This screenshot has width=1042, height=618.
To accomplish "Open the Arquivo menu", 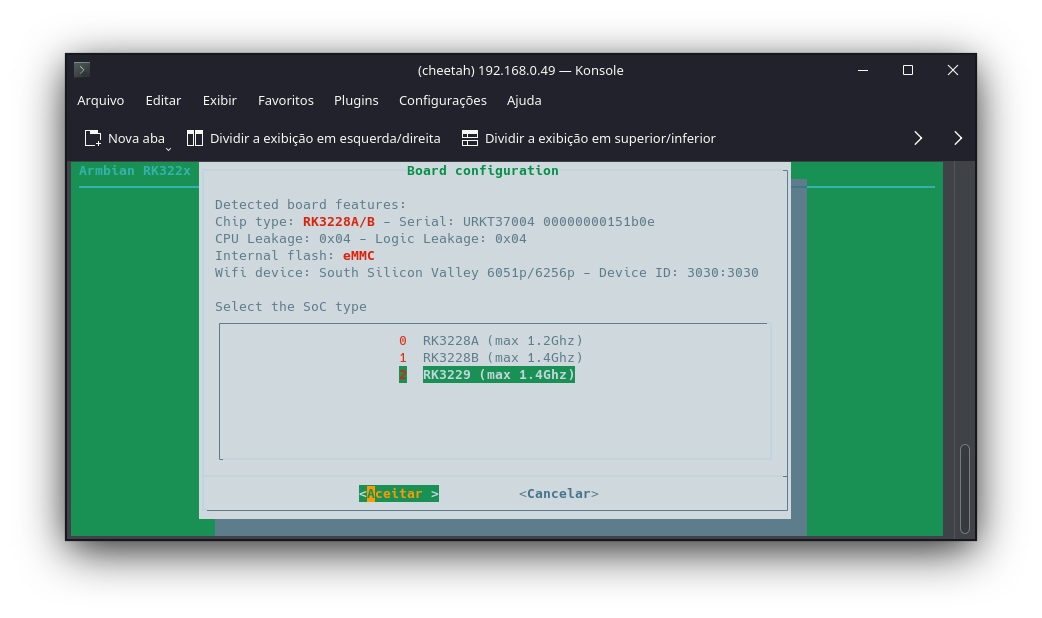I will tap(100, 100).
